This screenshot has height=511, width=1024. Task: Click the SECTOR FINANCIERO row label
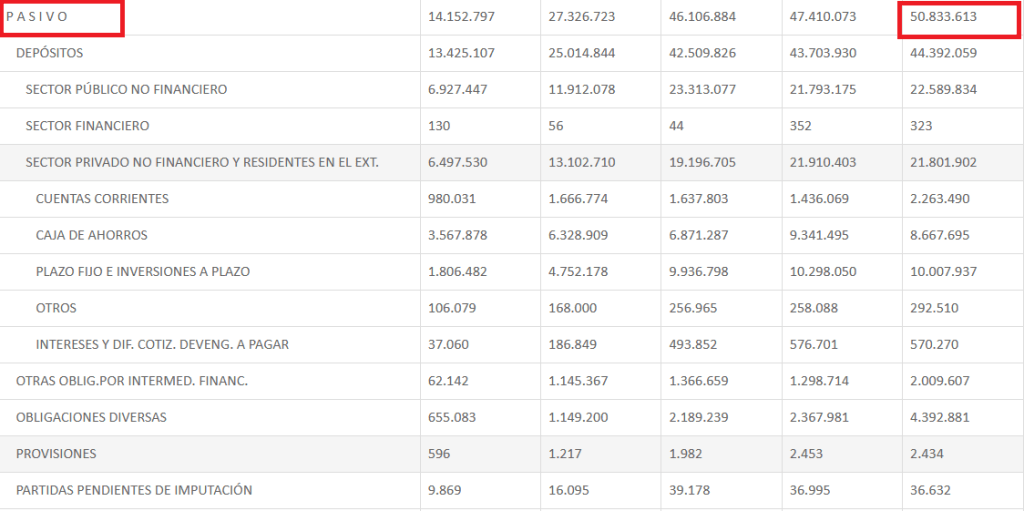(x=87, y=126)
